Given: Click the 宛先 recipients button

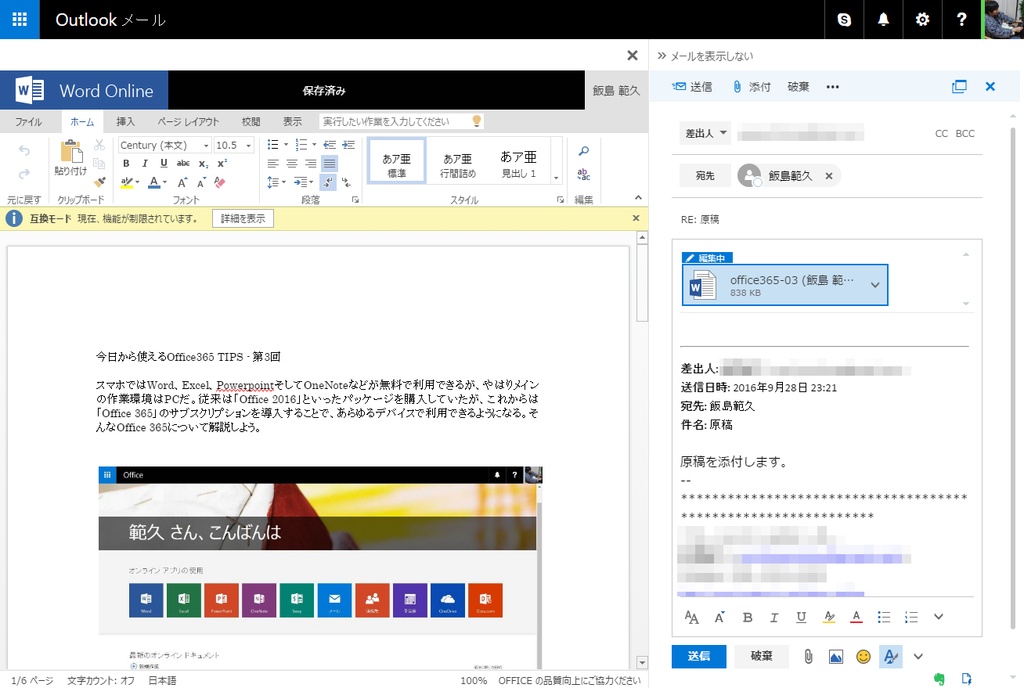Looking at the screenshot, I should click(705, 176).
